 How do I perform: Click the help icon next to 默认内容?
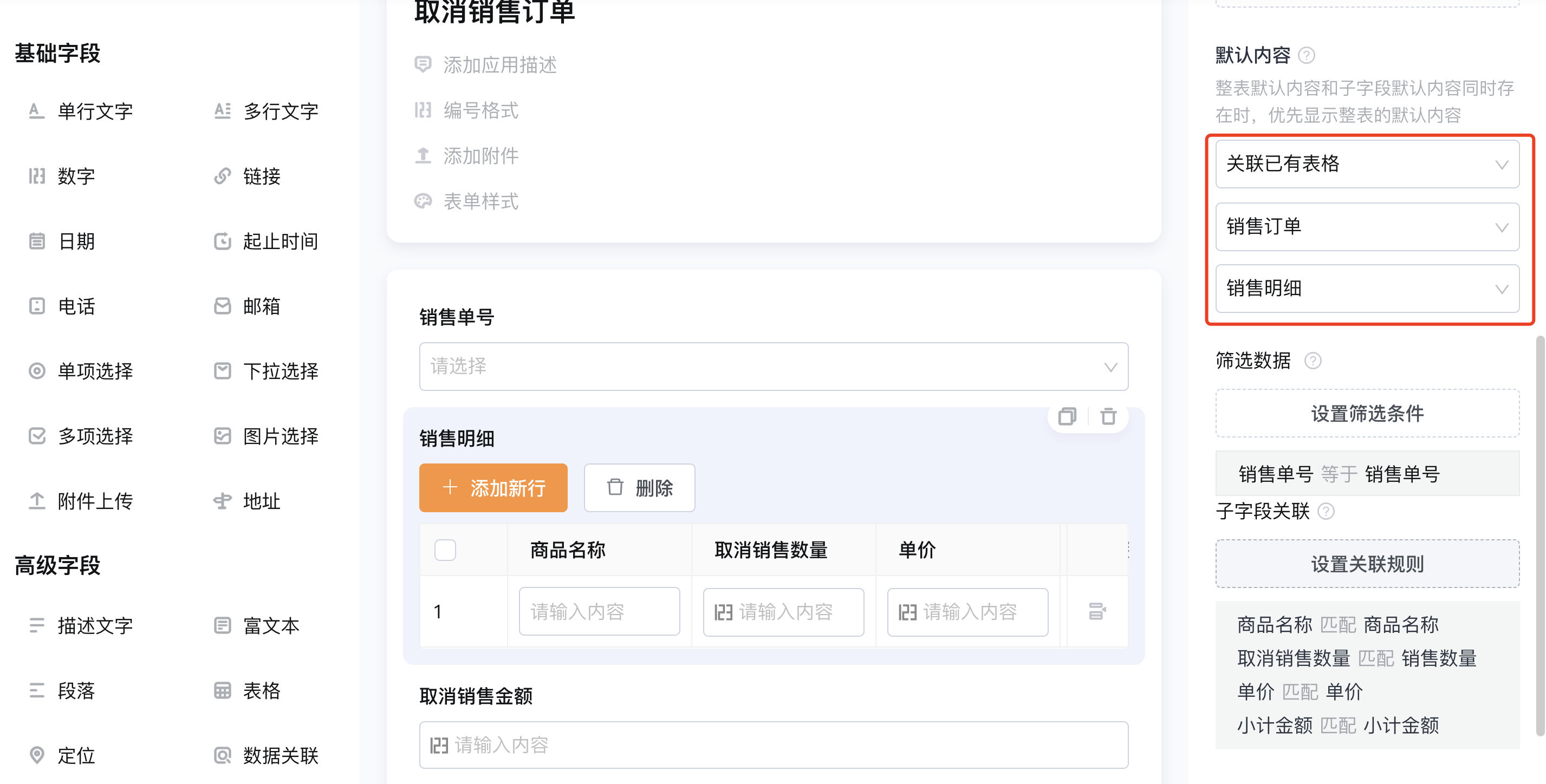[x=1307, y=56]
